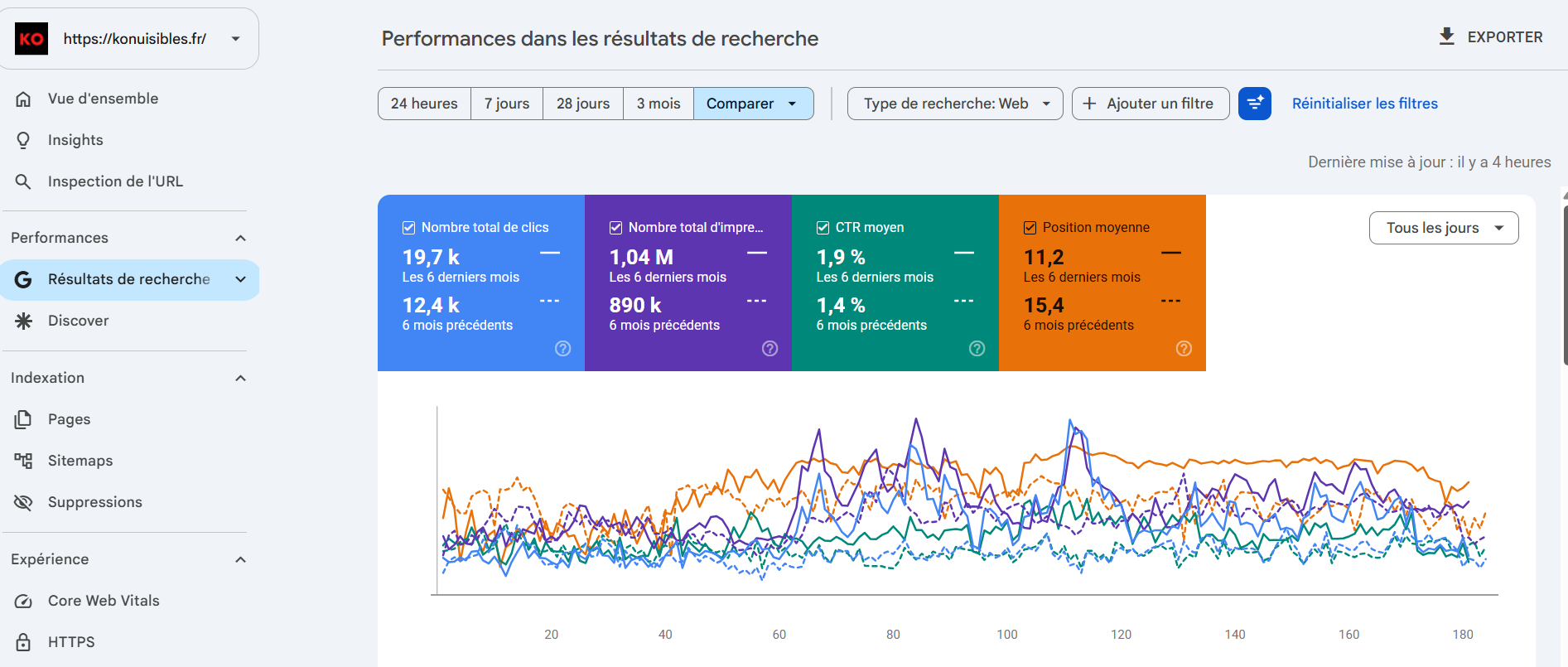Toggle the Position moyenne checkbox
1568x667 pixels.
point(1030,228)
